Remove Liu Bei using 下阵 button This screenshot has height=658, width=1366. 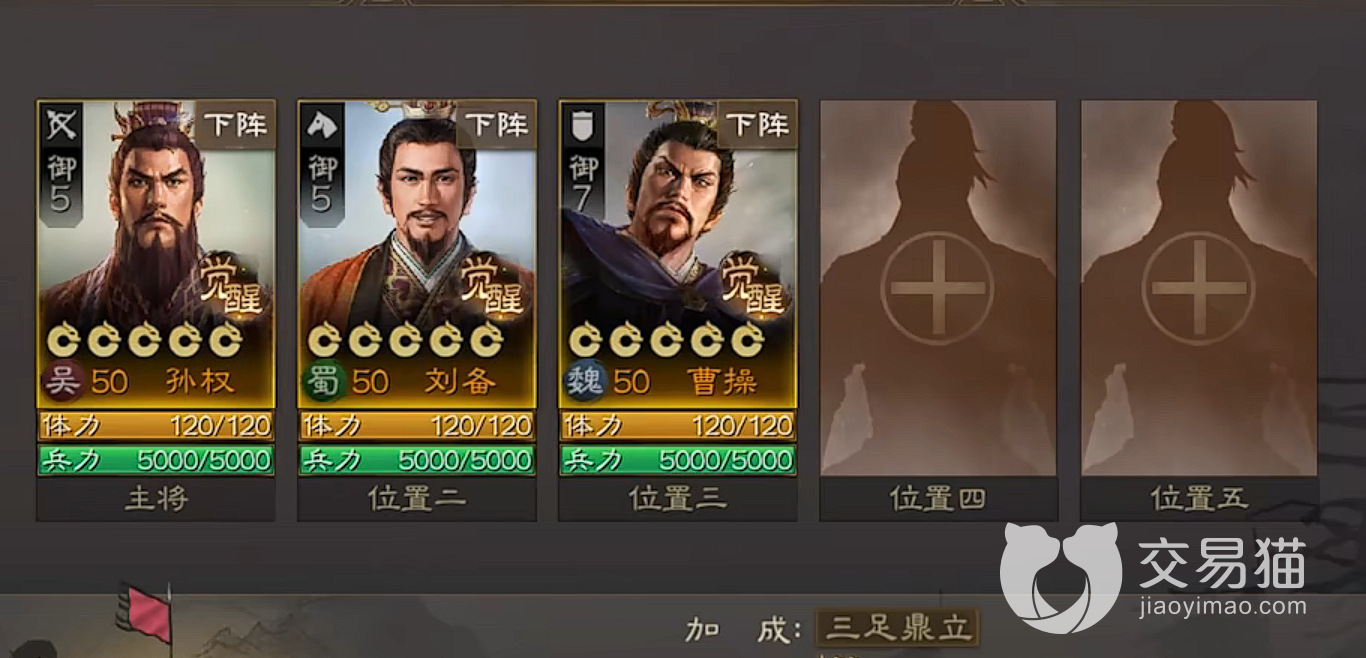(496, 125)
